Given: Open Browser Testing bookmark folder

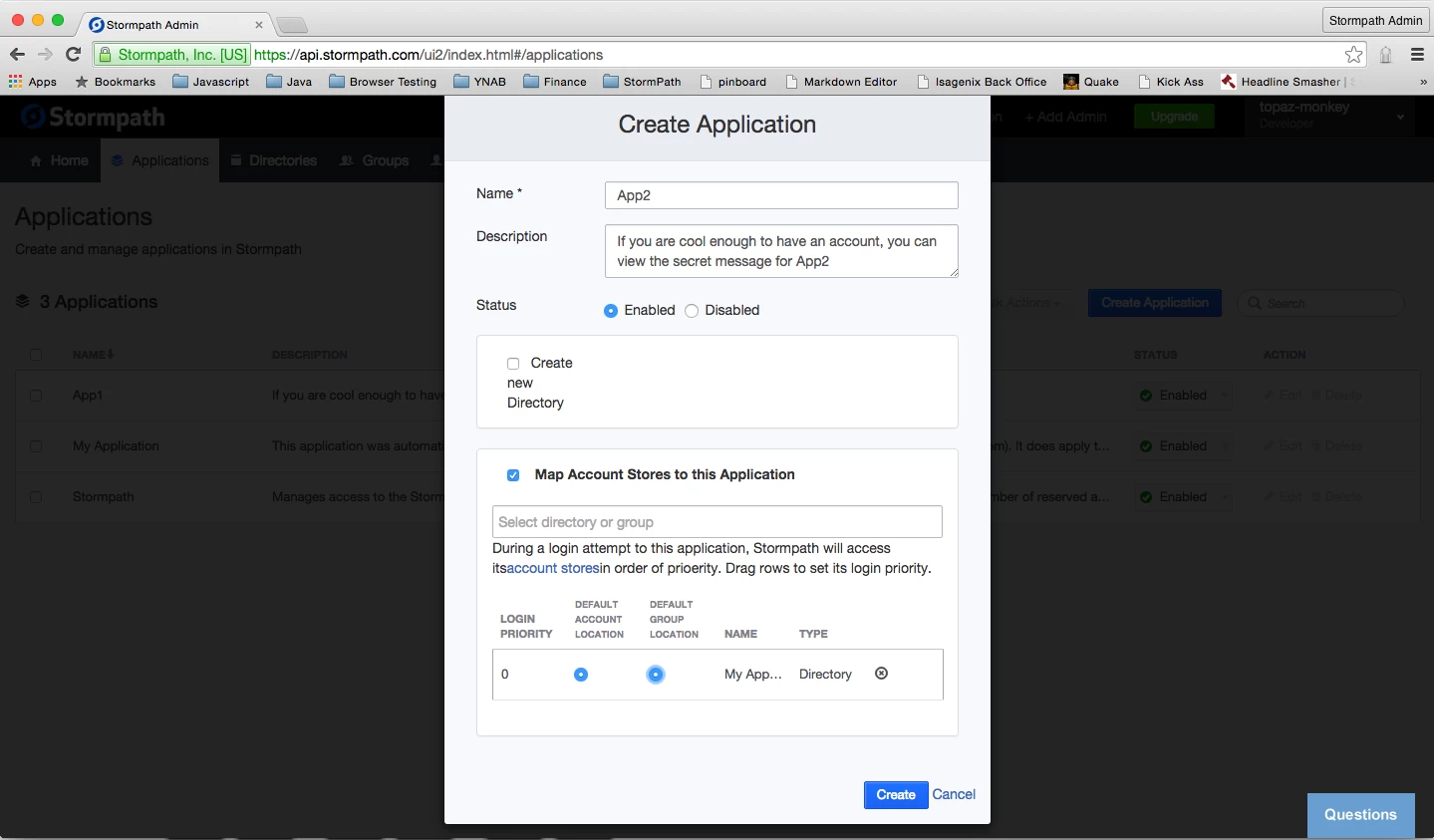Looking at the screenshot, I should coord(383,82).
